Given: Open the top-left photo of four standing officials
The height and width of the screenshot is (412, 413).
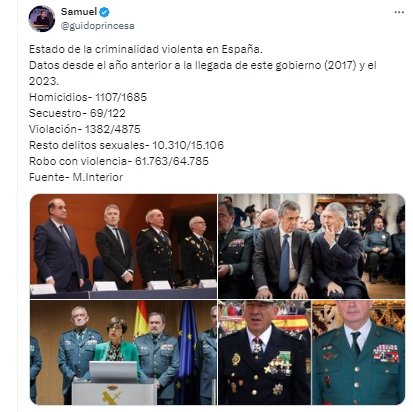Looking at the screenshot, I should pyautogui.click(x=123, y=246).
